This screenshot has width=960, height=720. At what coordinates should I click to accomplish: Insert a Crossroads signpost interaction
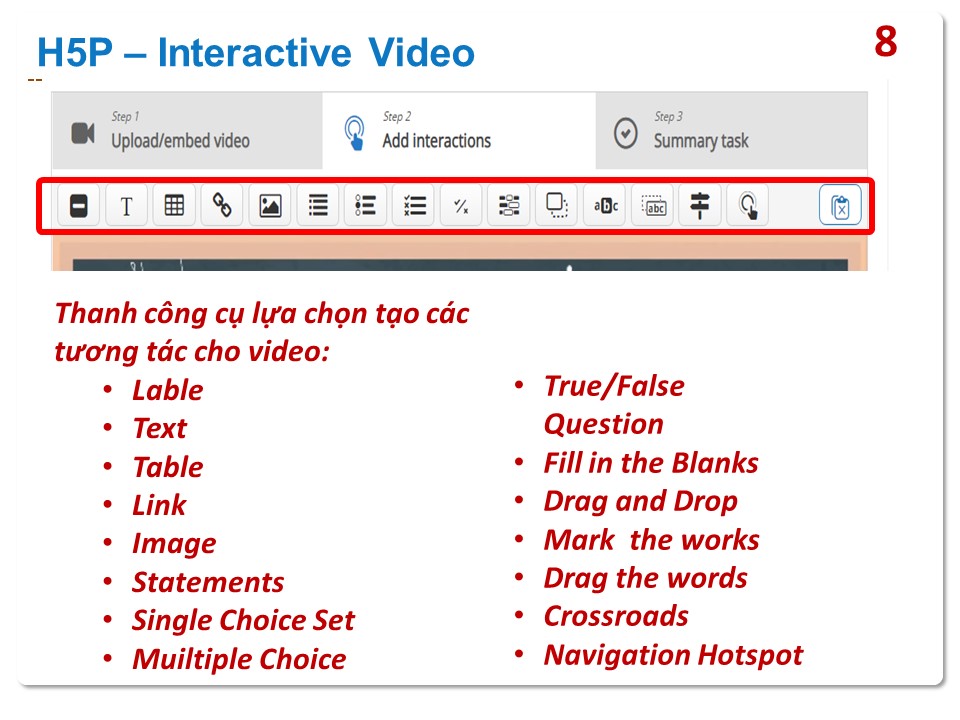700,206
